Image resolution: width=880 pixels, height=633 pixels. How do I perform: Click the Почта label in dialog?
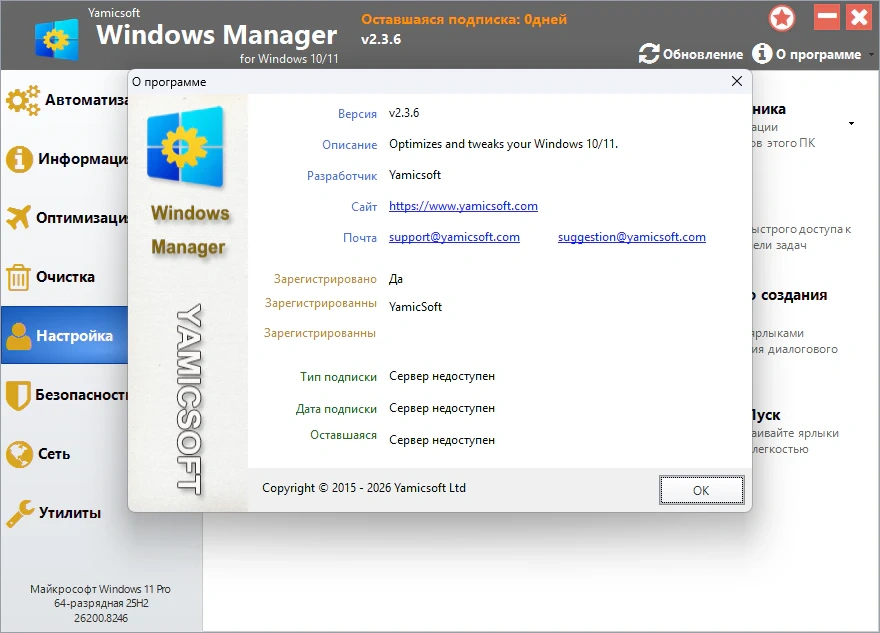point(360,238)
